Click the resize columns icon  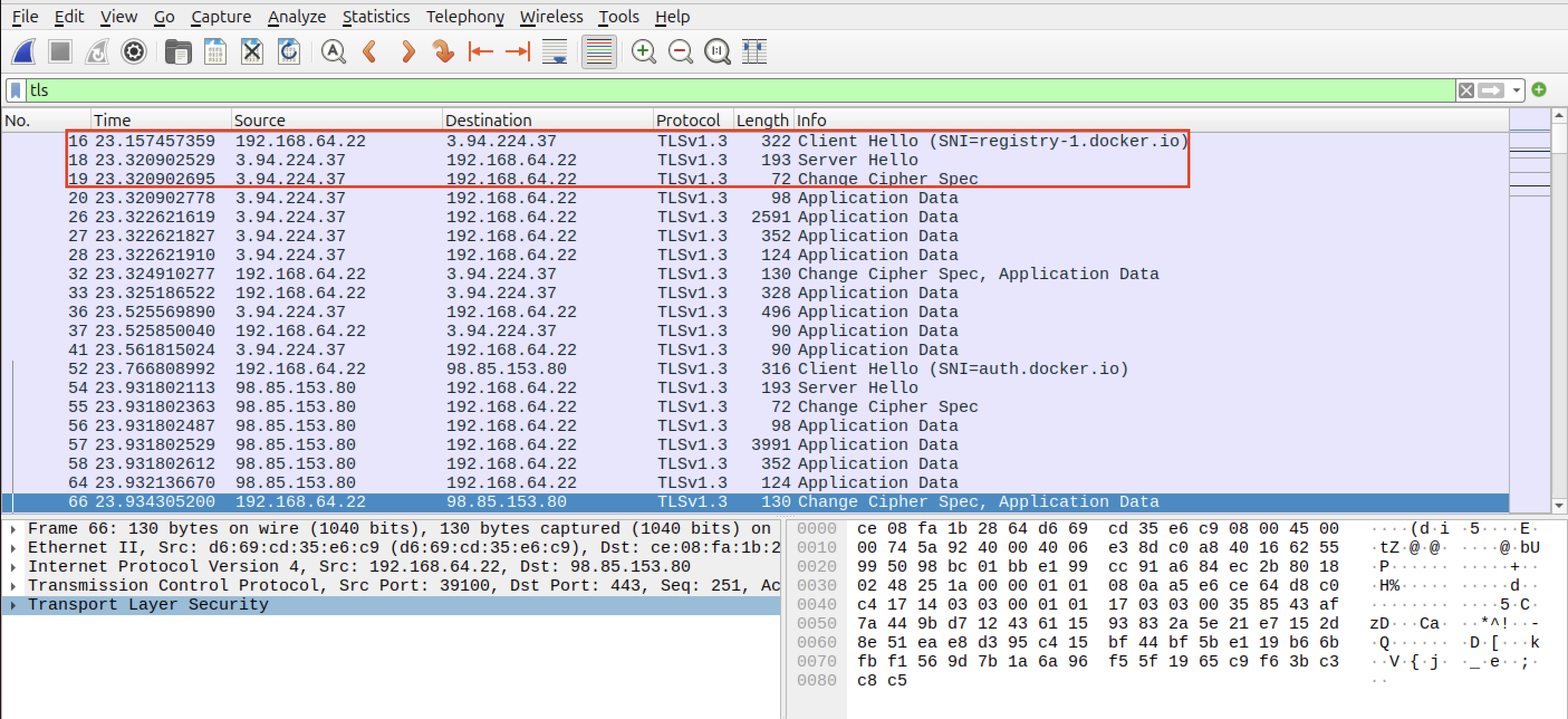point(754,52)
